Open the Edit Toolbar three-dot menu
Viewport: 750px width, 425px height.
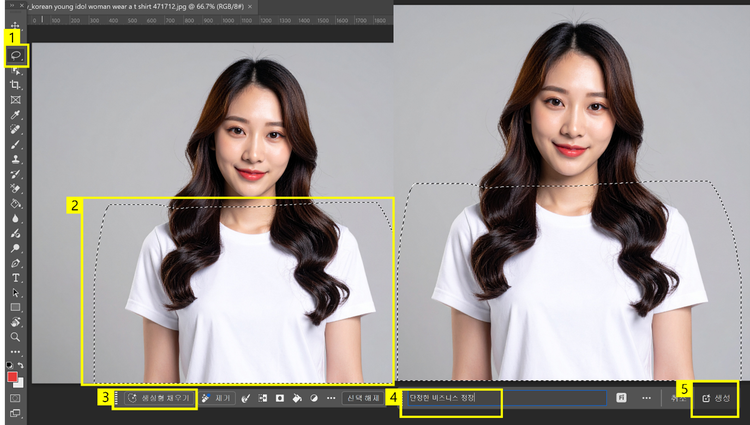click(x=15, y=352)
